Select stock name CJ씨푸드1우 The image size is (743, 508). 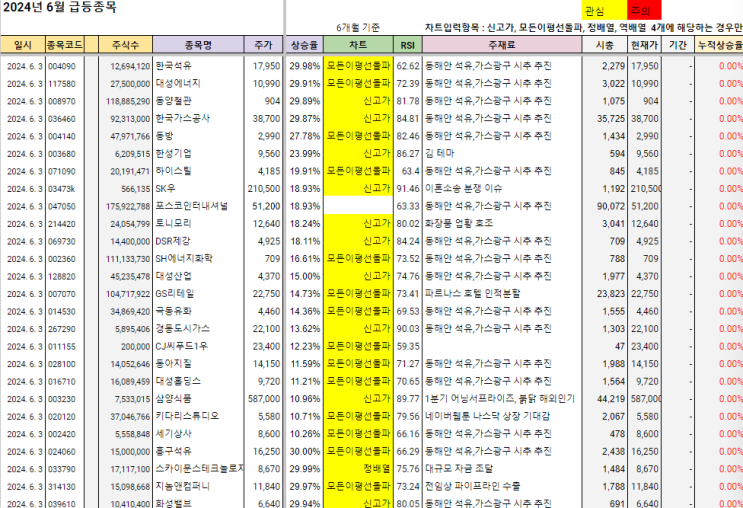tap(181, 346)
